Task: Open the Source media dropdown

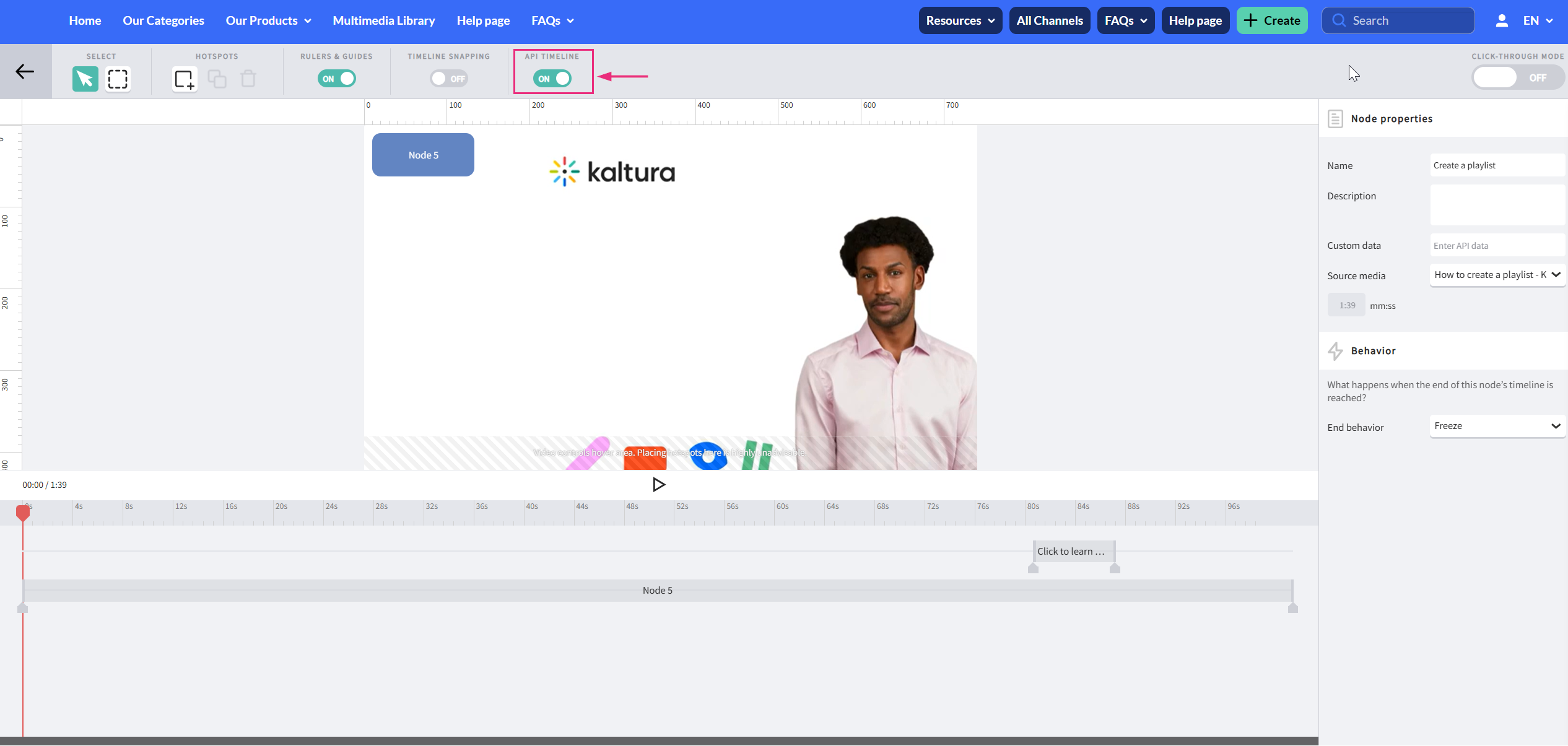Action: tap(1496, 275)
